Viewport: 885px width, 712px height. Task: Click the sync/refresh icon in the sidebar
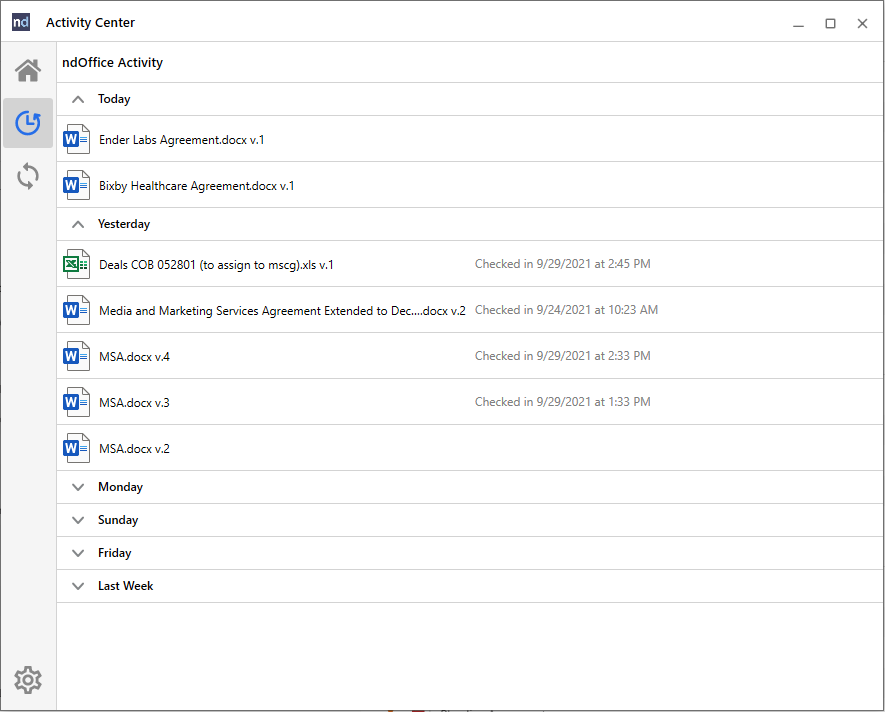coord(27,176)
